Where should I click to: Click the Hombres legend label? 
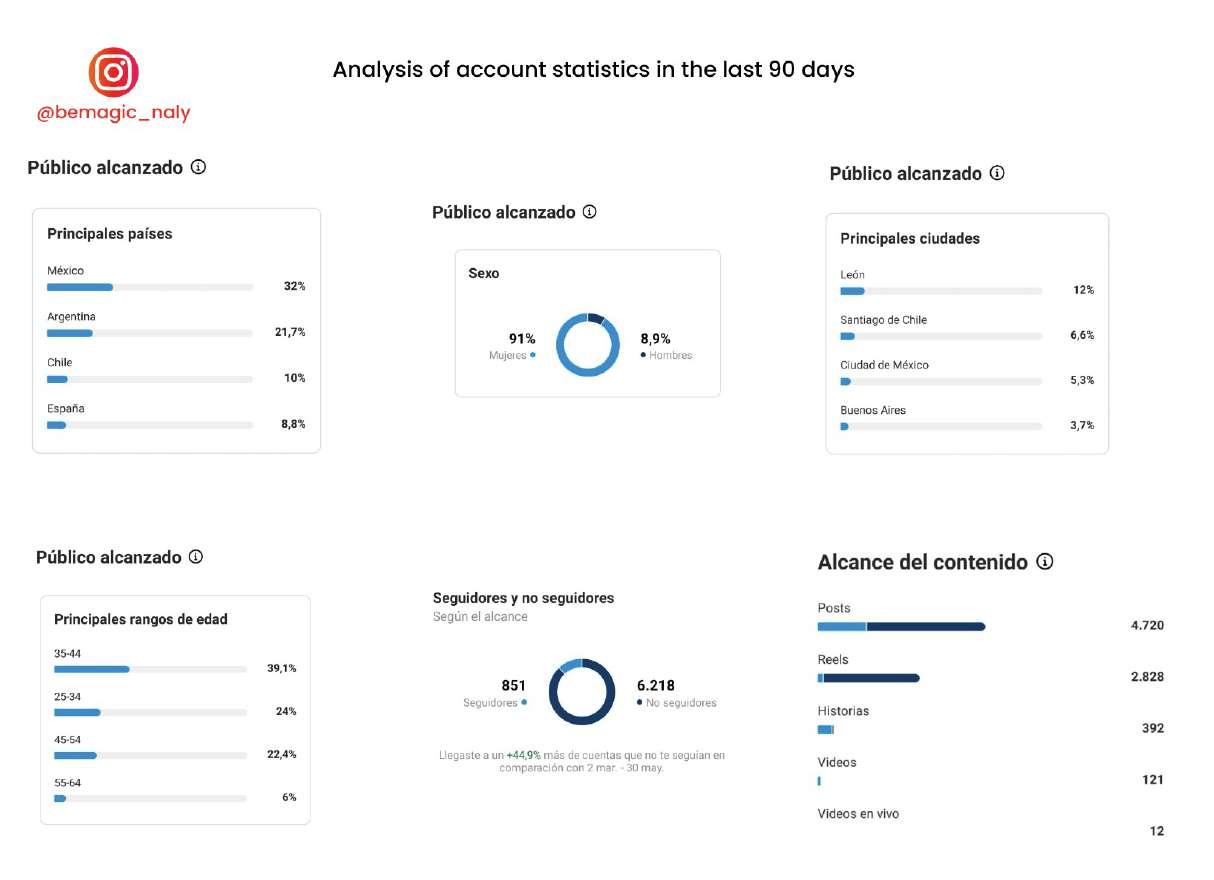(x=670, y=355)
